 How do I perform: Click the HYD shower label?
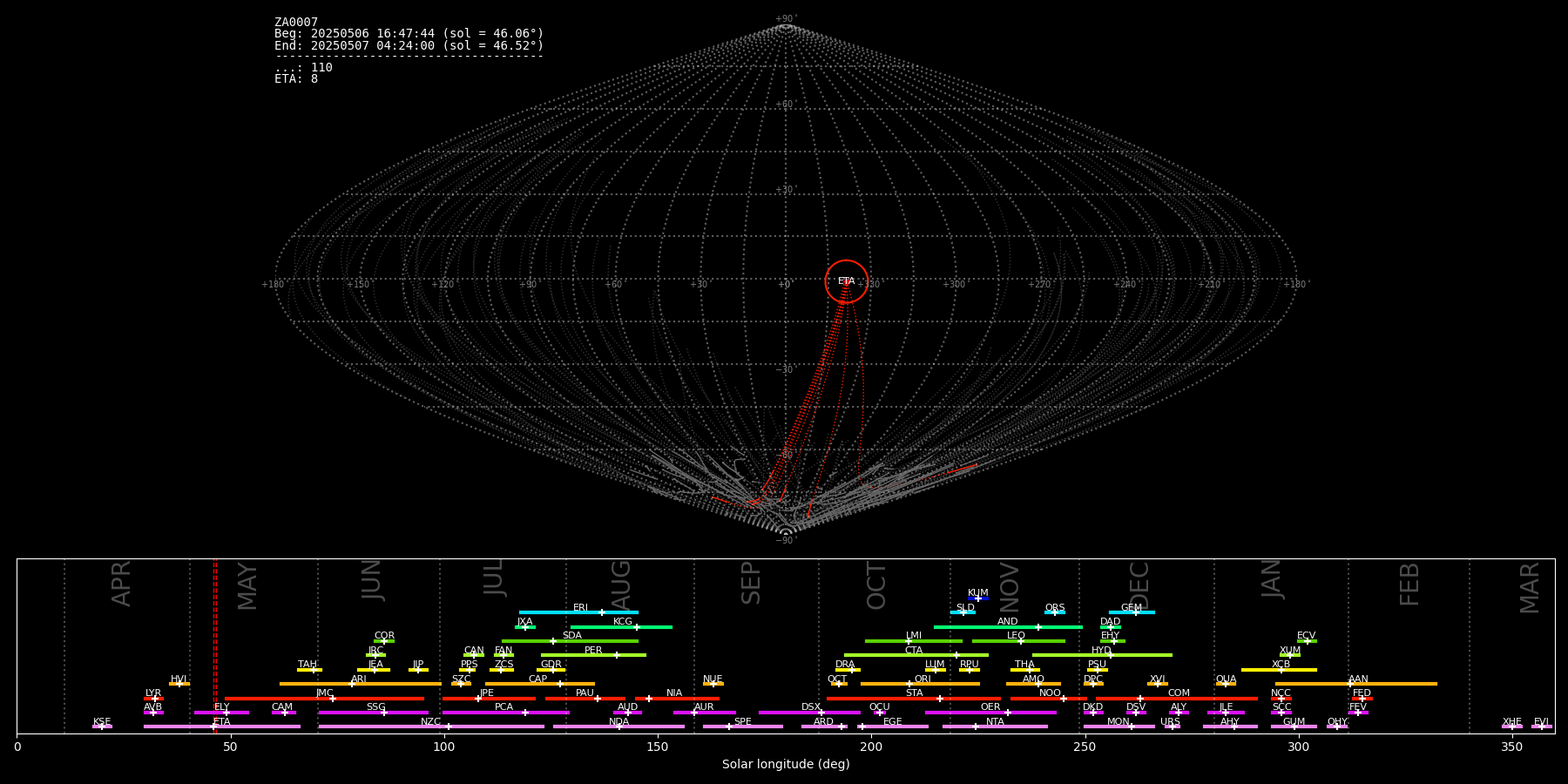(1102, 651)
